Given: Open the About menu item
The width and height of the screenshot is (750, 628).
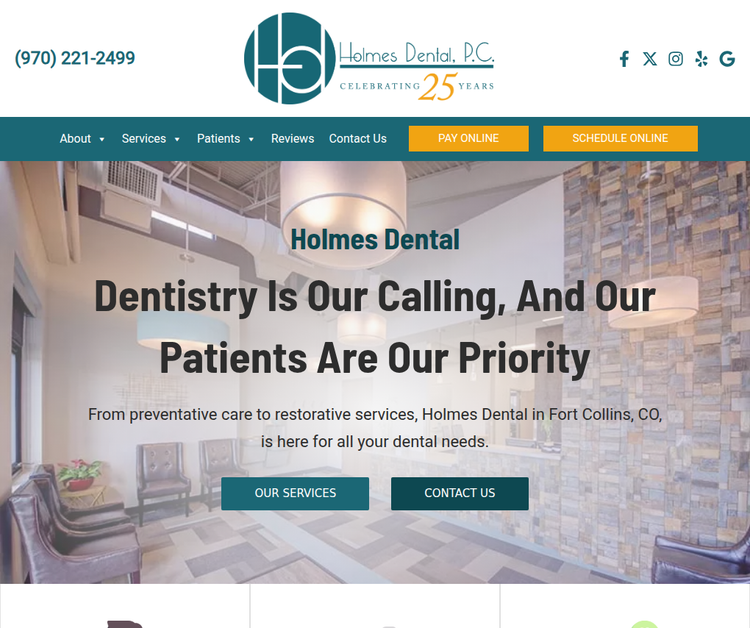Looking at the screenshot, I should click(x=75, y=139).
